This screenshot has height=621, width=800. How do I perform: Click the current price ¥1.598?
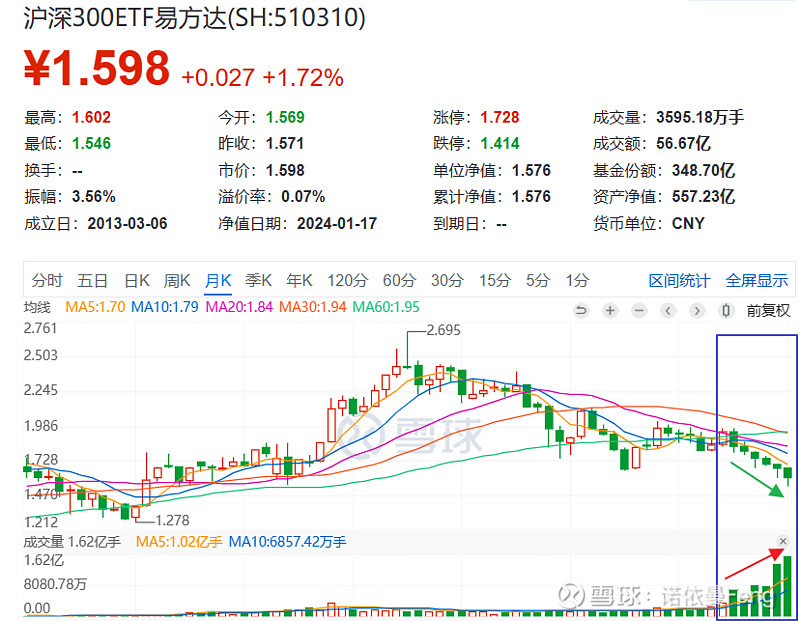(97, 68)
